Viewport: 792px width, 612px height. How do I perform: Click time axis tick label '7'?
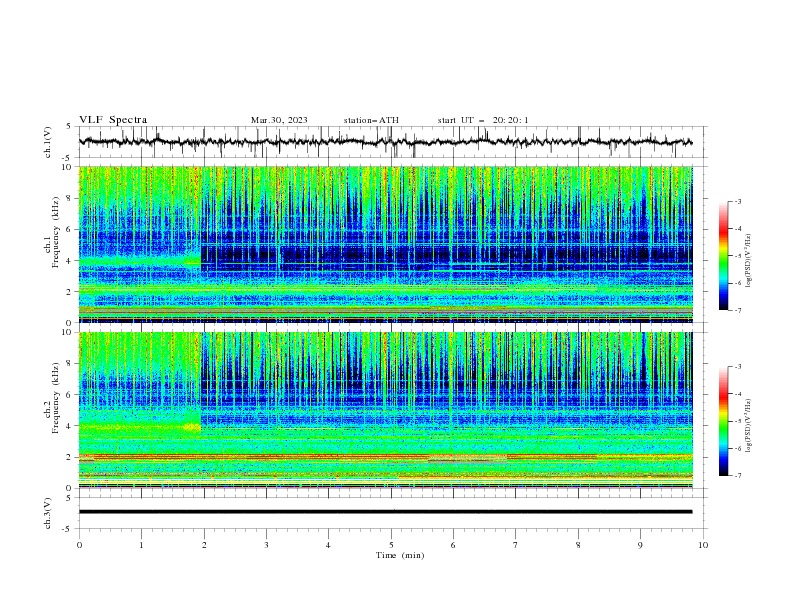pos(516,545)
